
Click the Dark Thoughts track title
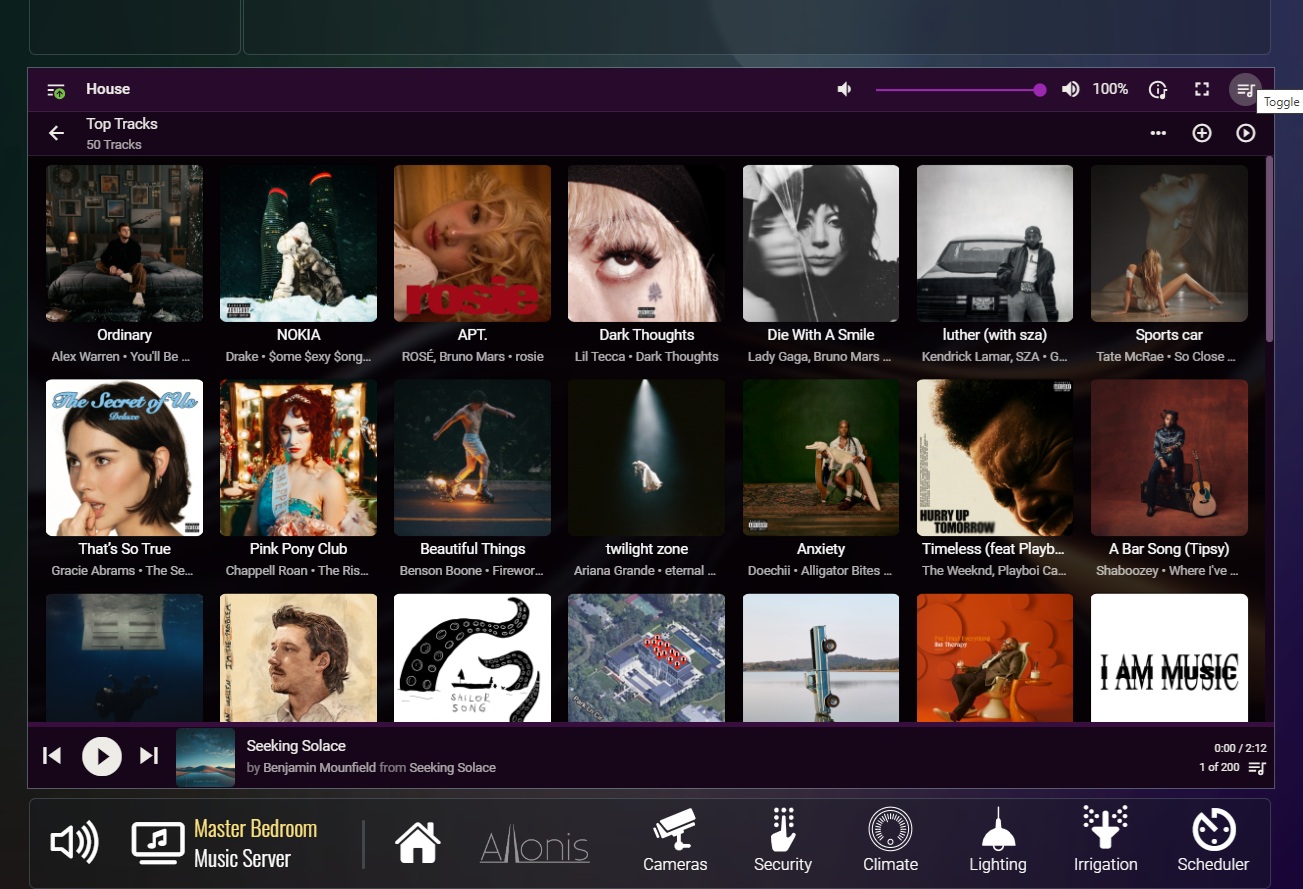tap(646, 335)
